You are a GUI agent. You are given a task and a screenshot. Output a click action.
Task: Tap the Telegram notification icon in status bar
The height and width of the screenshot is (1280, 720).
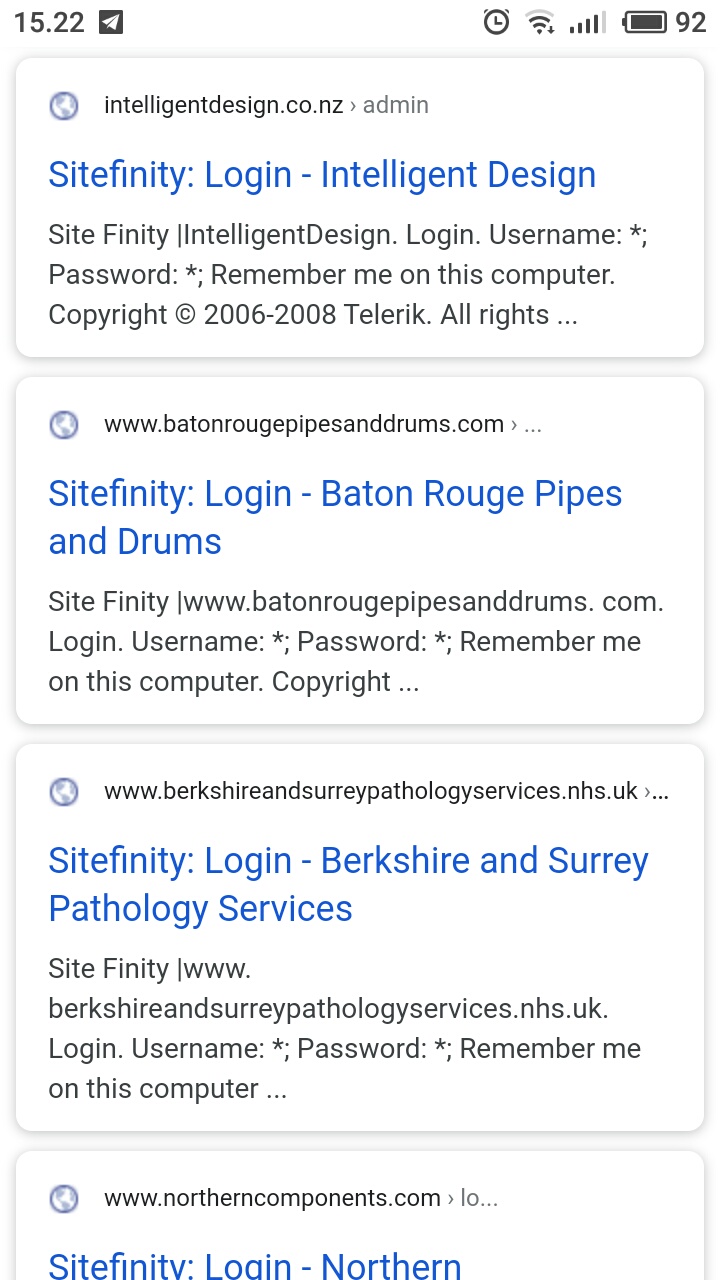(x=112, y=22)
